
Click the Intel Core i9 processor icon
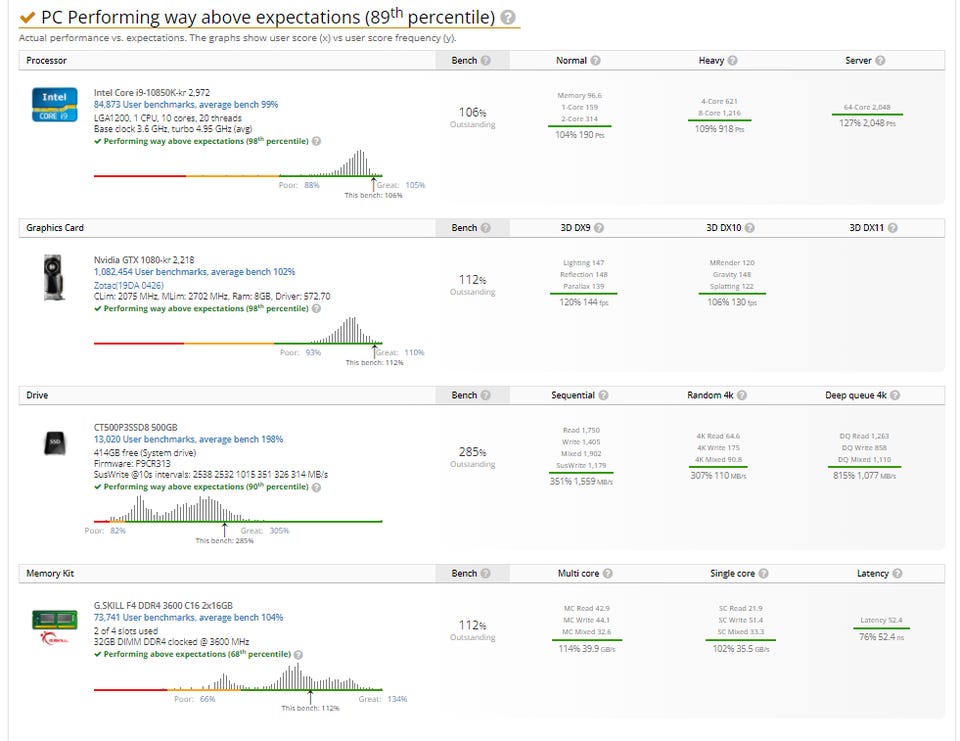tap(53, 105)
